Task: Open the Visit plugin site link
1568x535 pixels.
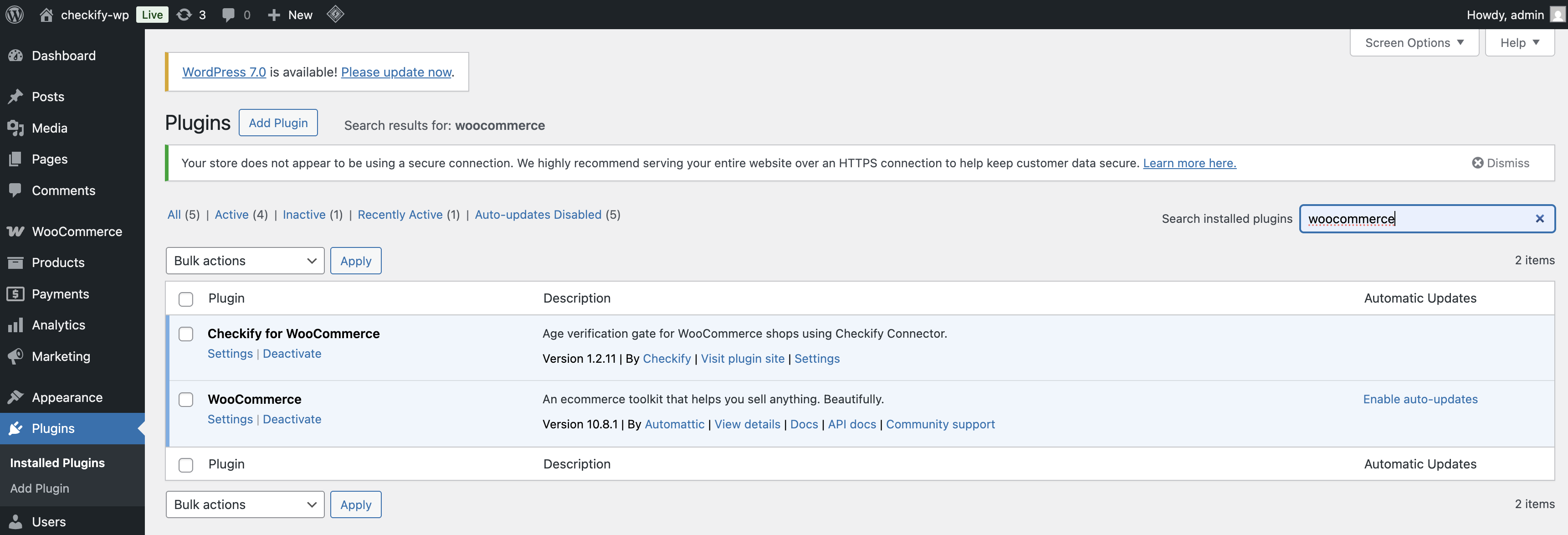Action: click(x=743, y=359)
